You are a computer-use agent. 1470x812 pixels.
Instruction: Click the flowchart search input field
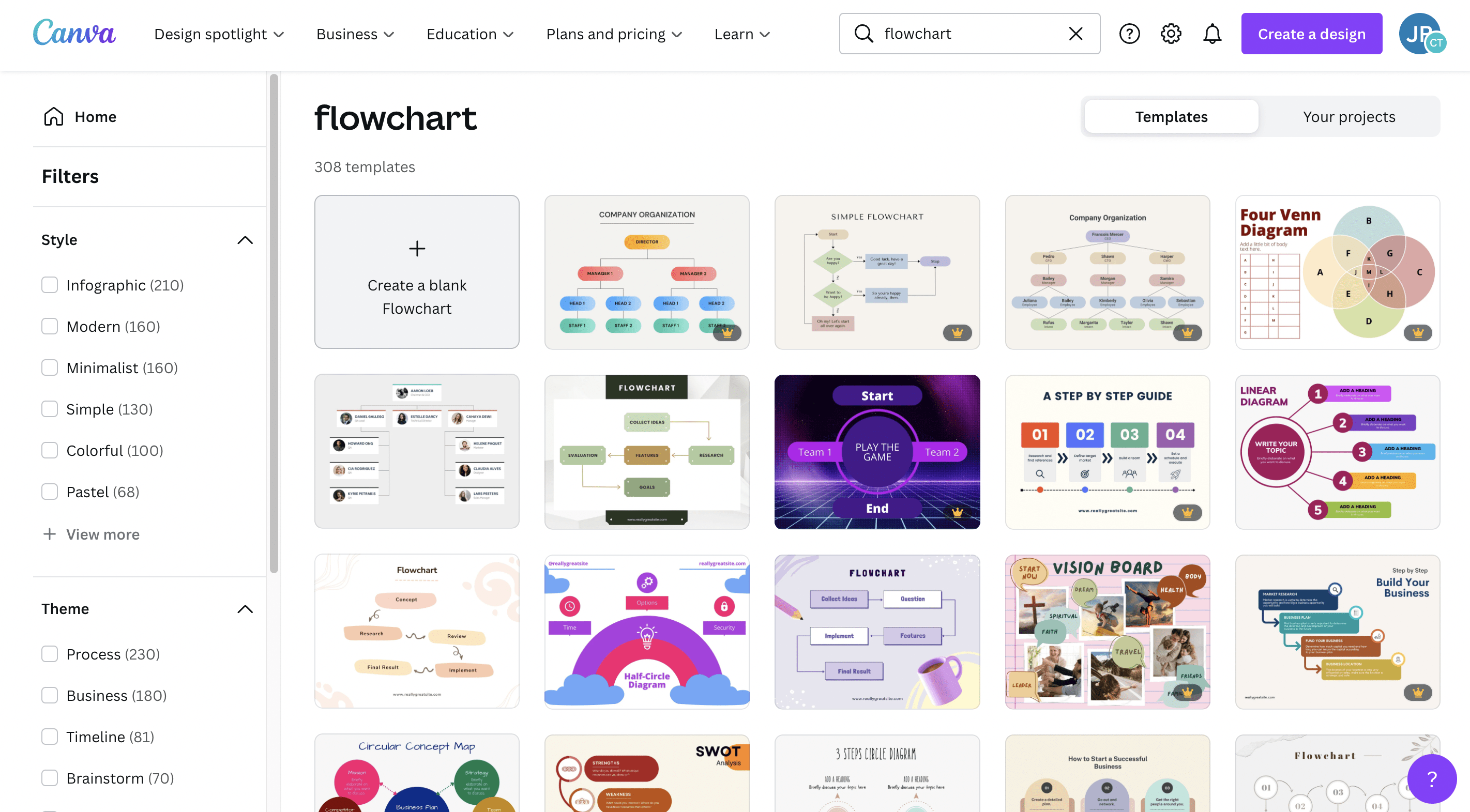coord(968,33)
